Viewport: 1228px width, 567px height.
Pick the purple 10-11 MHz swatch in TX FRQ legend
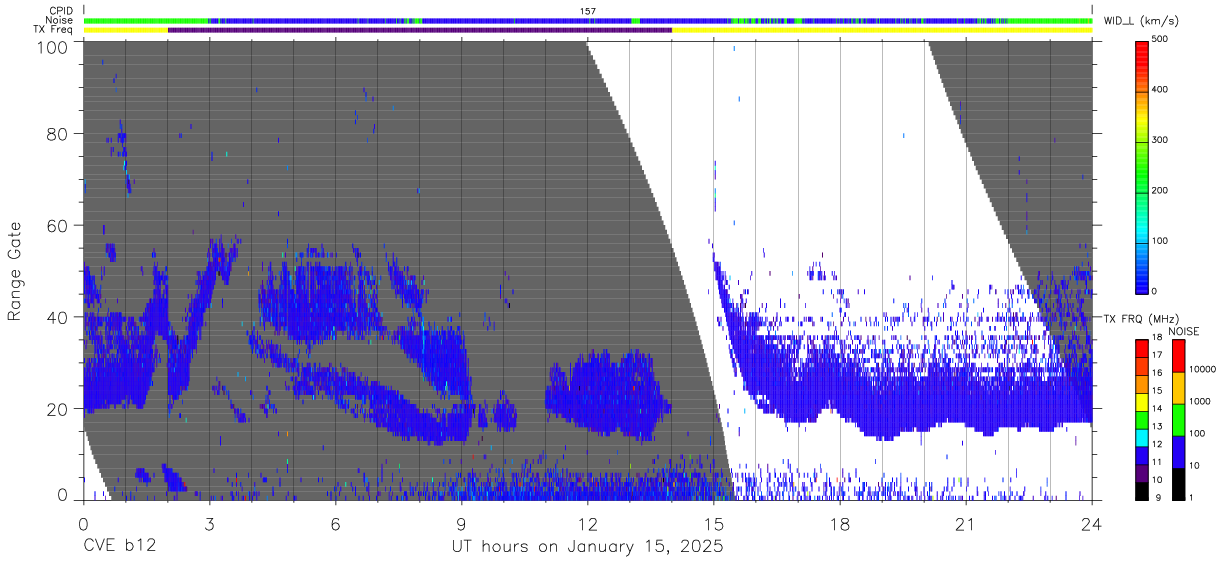[x=1142, y=472]
